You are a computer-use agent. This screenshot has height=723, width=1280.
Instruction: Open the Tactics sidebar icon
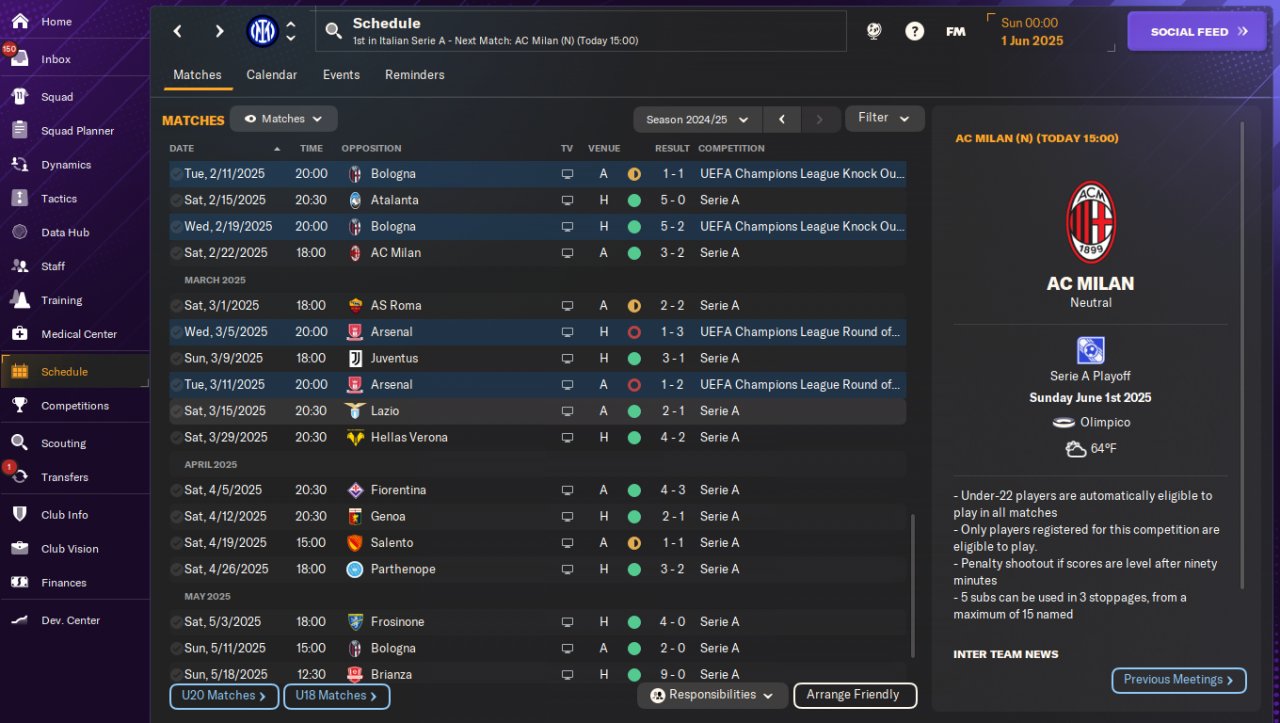pos(19,198)
